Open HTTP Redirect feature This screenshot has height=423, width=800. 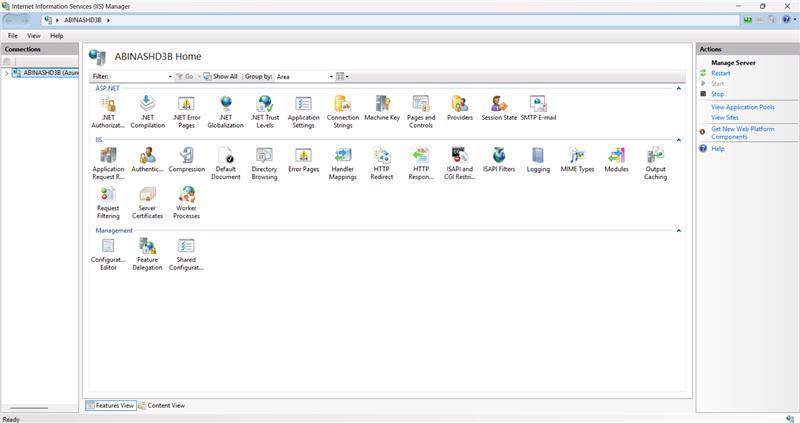tap(382, 163)
